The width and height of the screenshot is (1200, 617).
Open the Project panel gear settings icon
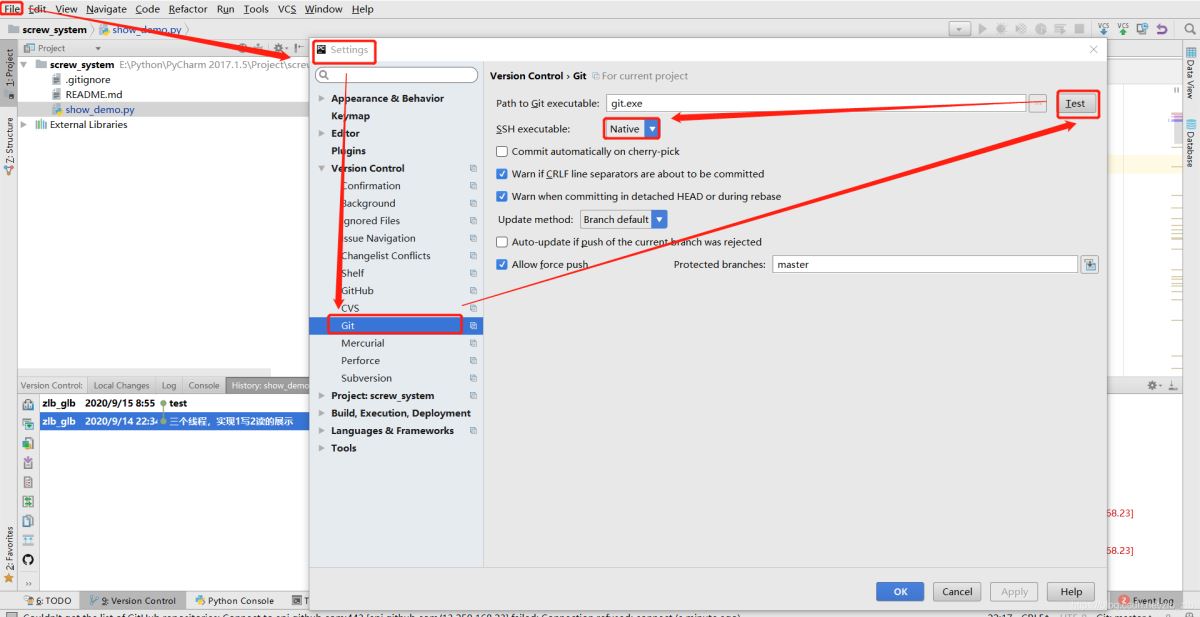coord(279,48)
